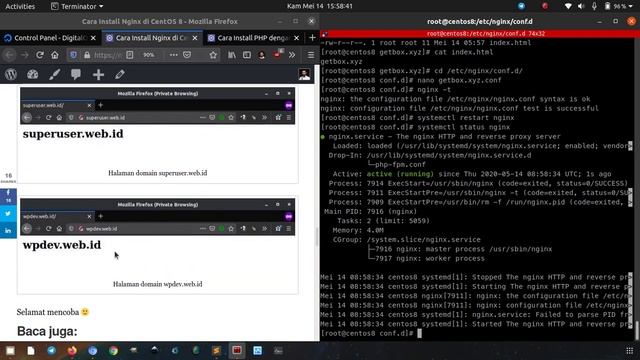The image size is (640, 360).
Task: Open the text document icon in dock
Action: pos(31,350)
